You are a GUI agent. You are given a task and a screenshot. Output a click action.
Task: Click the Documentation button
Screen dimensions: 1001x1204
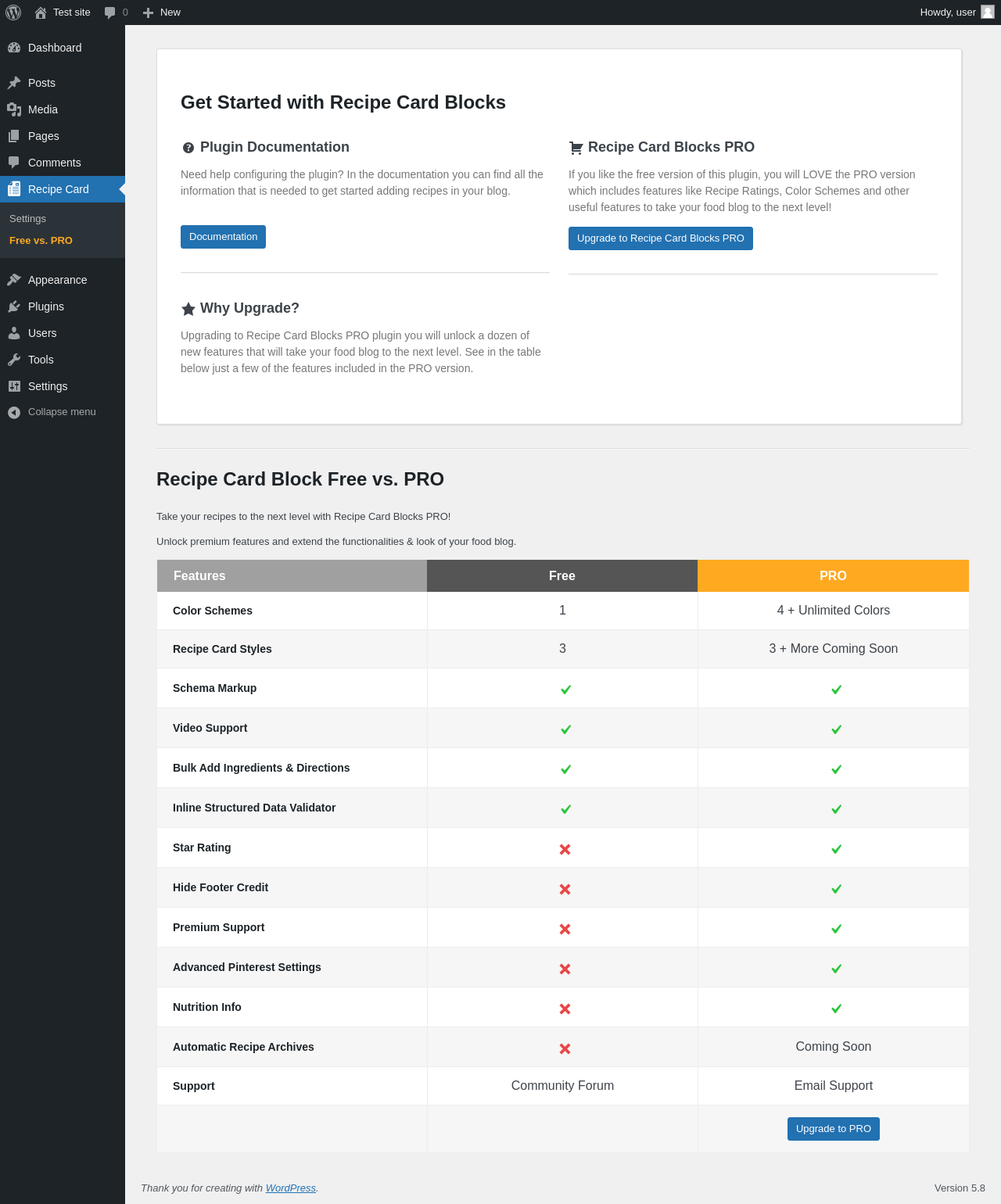tap(223, 237)
